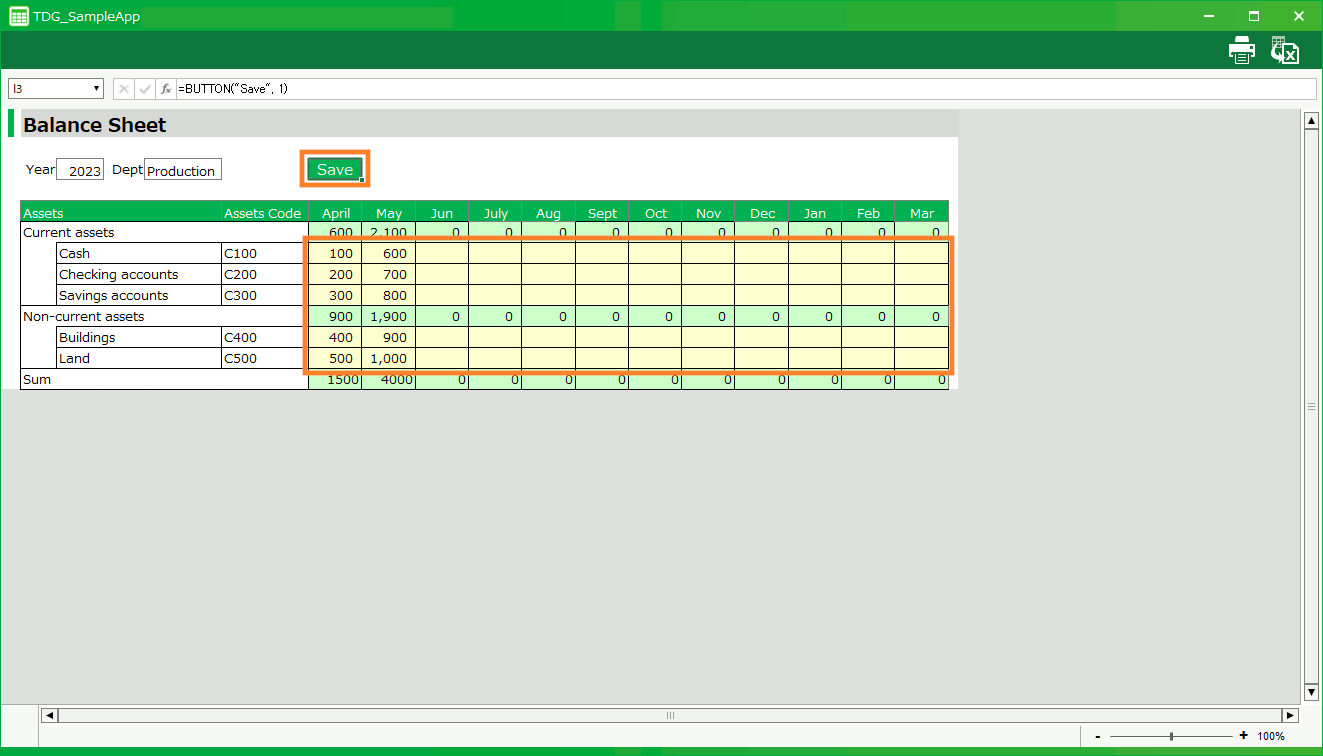Adjust the zoom slider handle
1323x756 pixels.
(1171, 736)
